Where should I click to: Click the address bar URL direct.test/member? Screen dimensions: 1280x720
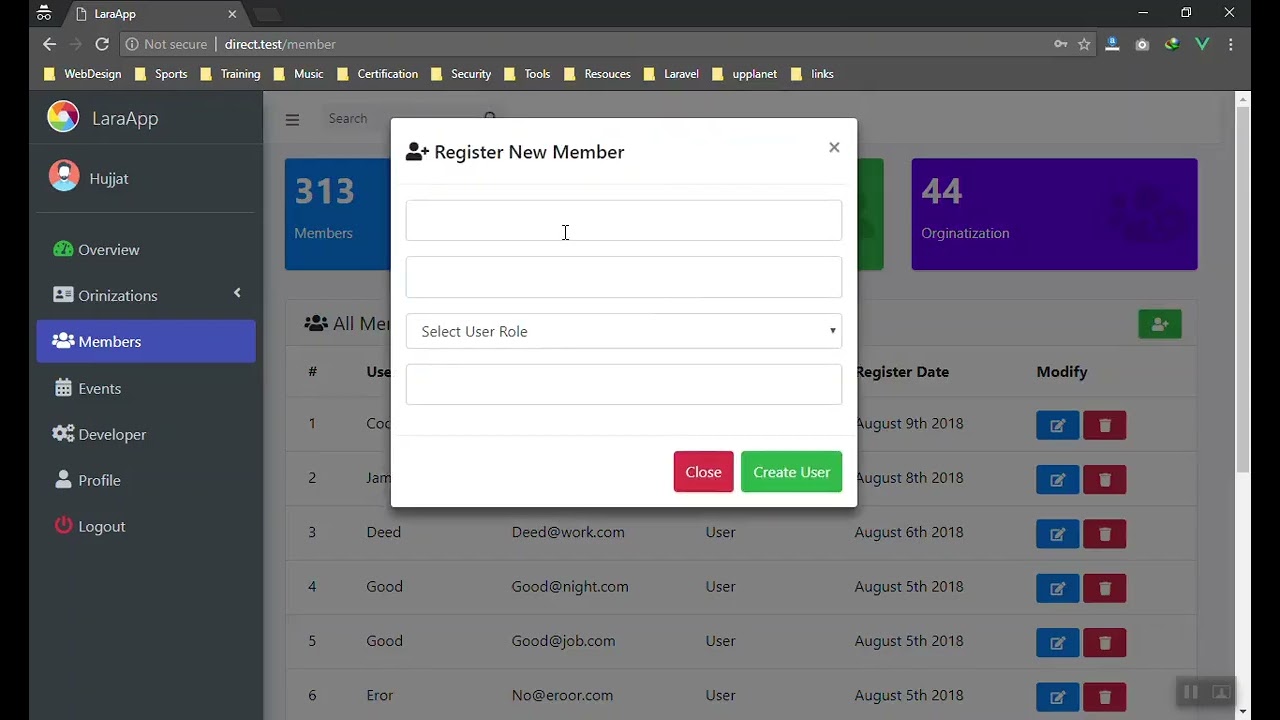coord(280,44)
